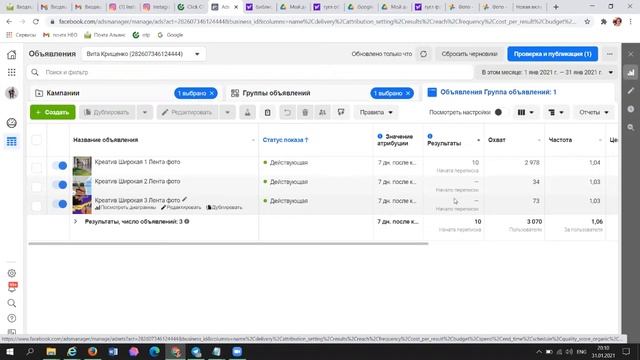Click the tag label icon in toolbar
This screenshot has height=360, width=640.
[x=341, y=112]
